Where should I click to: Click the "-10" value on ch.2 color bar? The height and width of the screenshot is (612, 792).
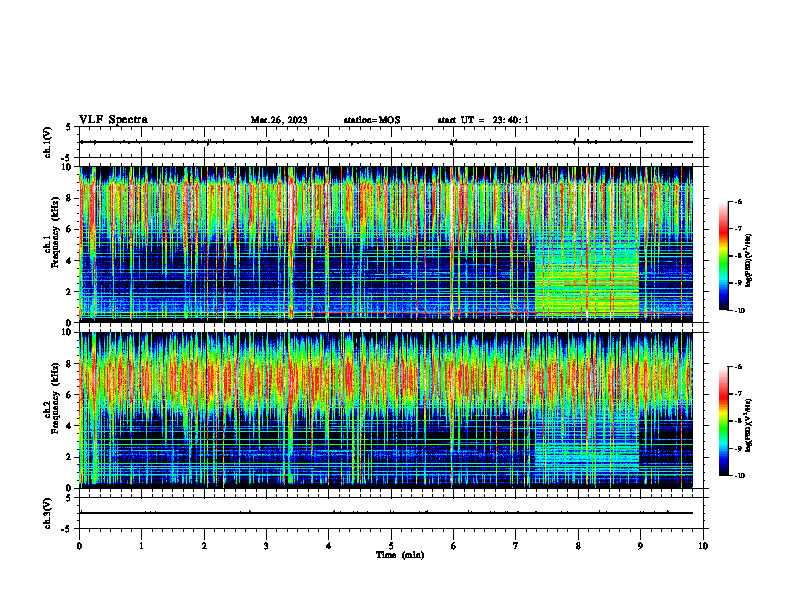(739, 476)
